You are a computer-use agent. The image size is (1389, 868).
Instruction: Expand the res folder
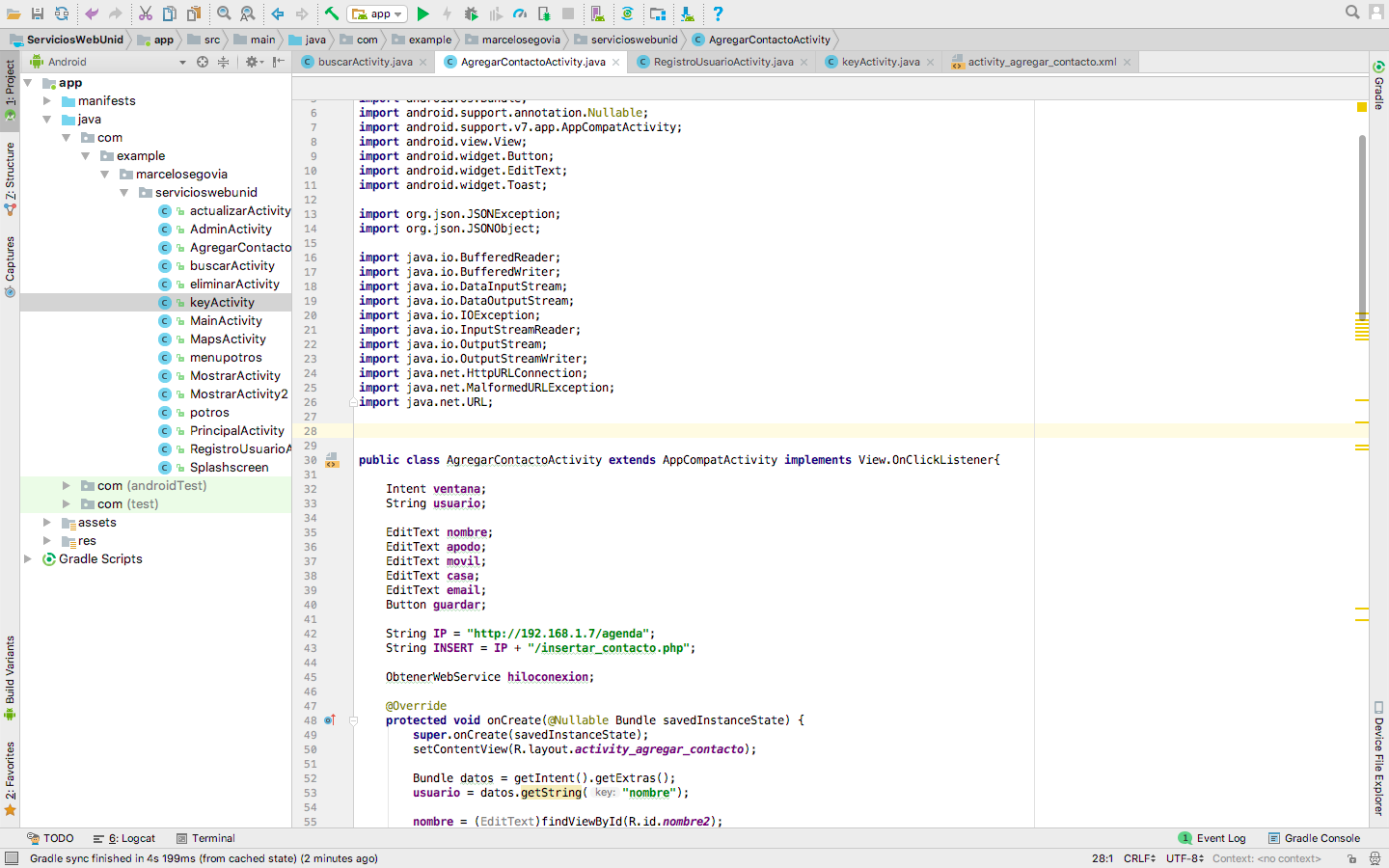click(46, 541)
